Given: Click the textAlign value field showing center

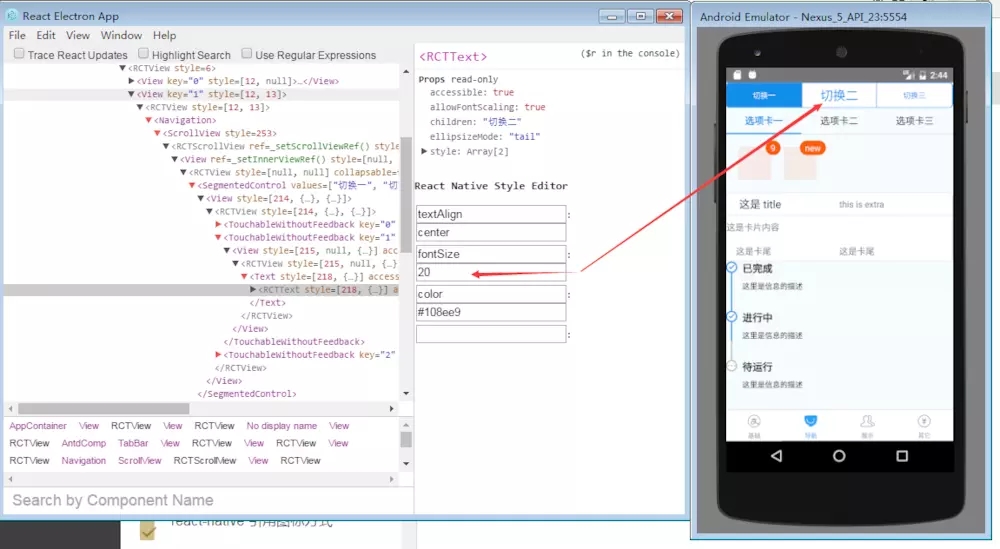Looking at the screenshot, I should click(x=491, y=233).
